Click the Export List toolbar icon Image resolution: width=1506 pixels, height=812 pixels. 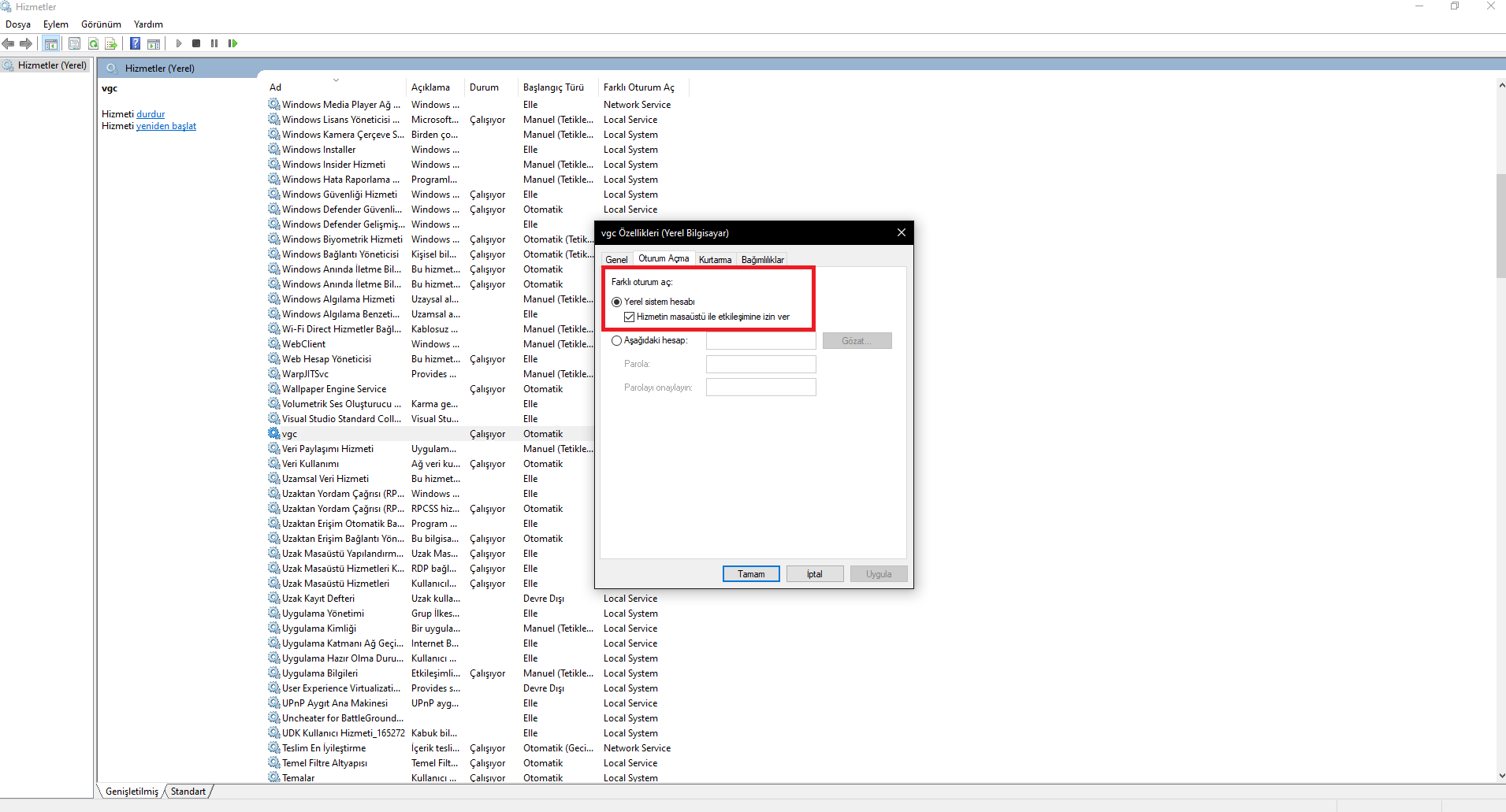pyautogui.click(x=111, y=43)
